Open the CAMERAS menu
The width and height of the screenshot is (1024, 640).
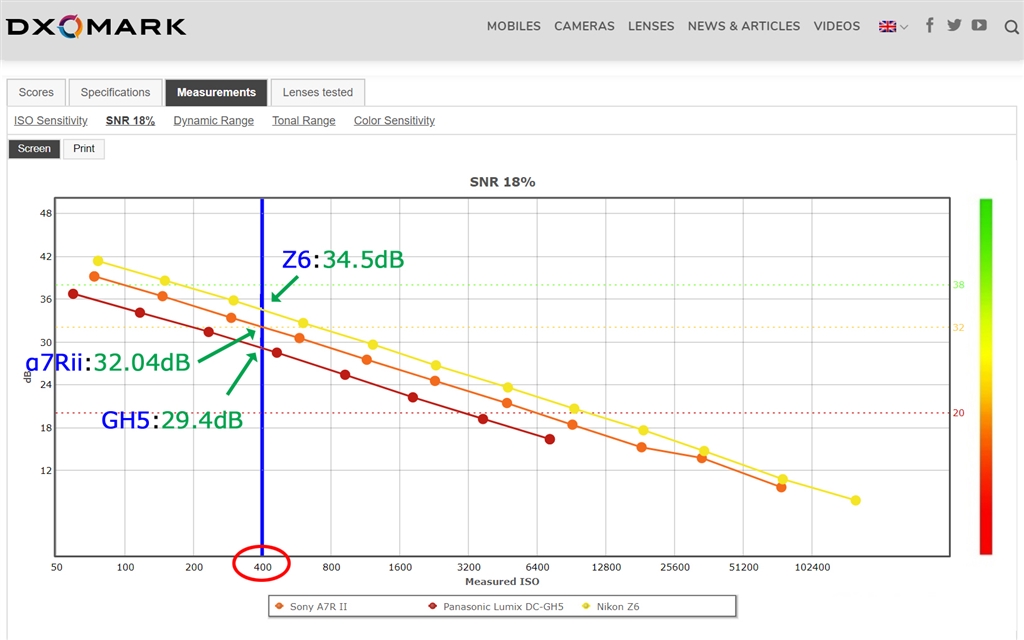click(x=584, y=26)
